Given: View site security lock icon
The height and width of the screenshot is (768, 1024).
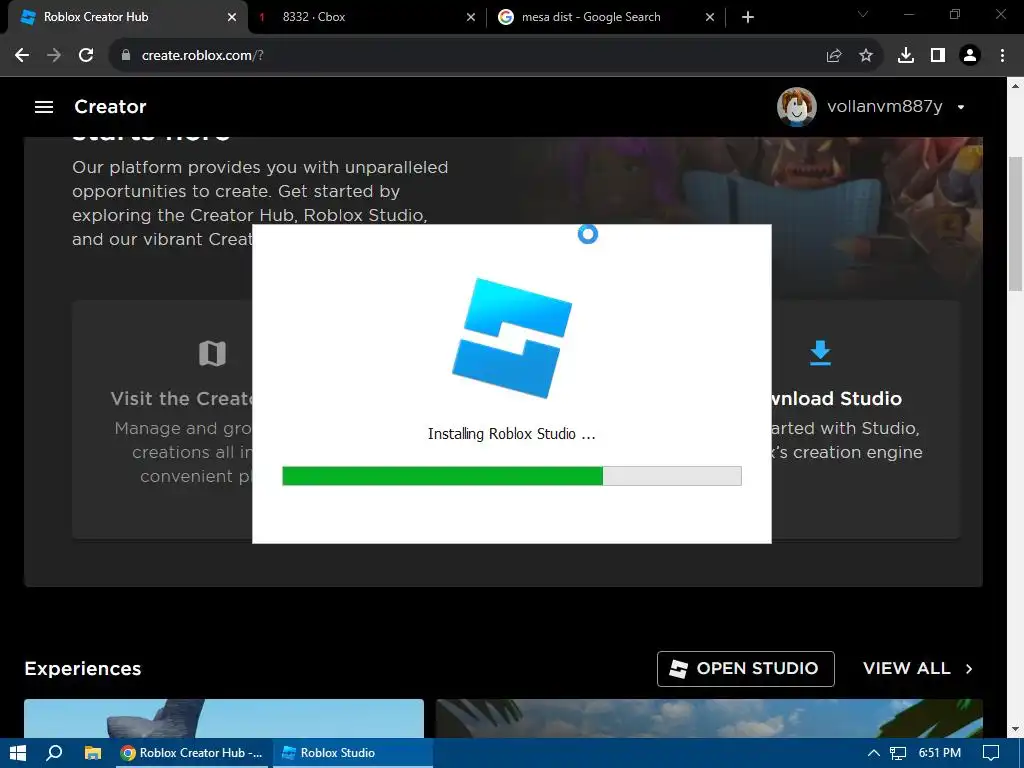Looking at the screenshot, I should [126, 56].
